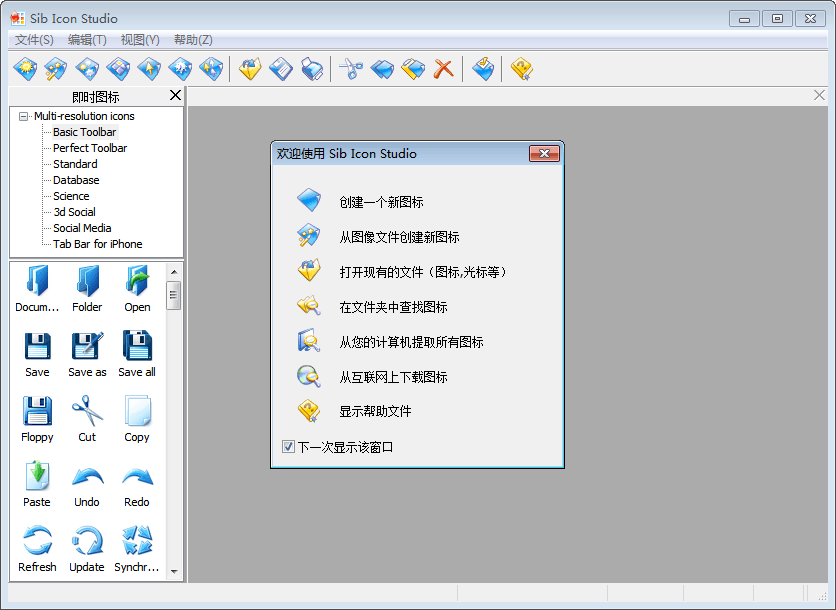
Task: Close the 即时图标 panel
Action: click(176, 95)
